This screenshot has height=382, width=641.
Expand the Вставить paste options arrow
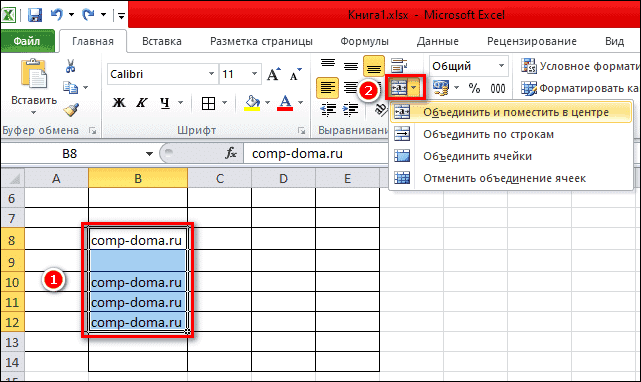[34, 112]
